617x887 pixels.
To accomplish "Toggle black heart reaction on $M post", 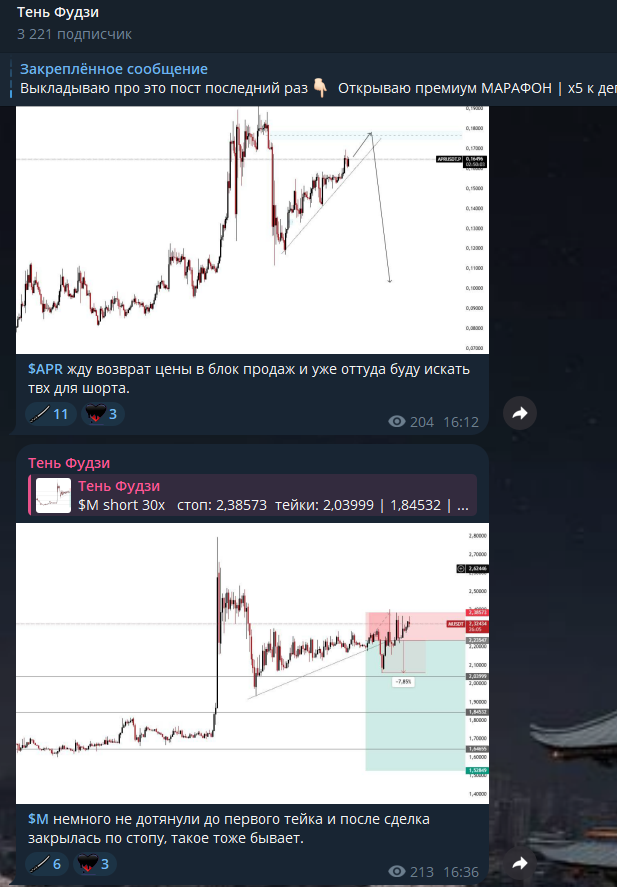I will 94,864.
